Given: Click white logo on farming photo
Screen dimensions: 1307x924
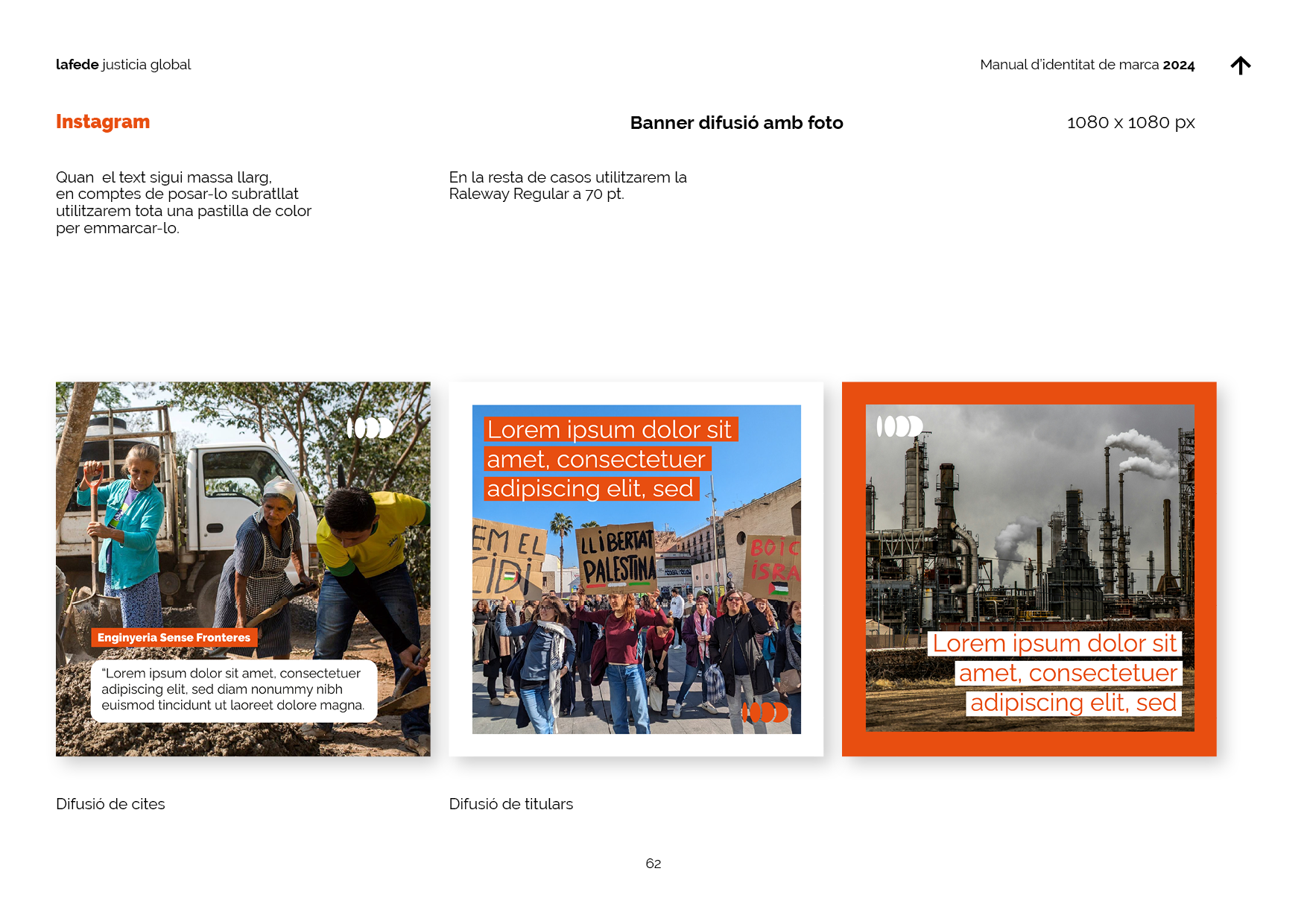Looking at the screenshot, I should pos(370,428).
